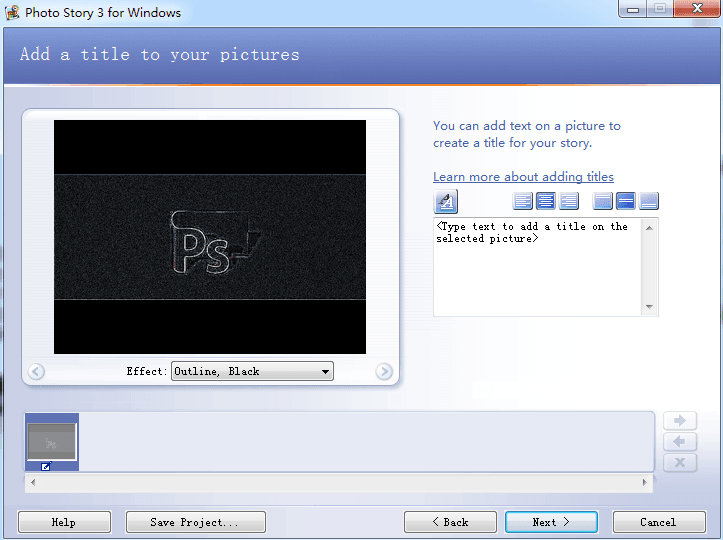The image size is (723, 540).
Task: Remove selected picture from filmstrip
Action: [680, 463]
